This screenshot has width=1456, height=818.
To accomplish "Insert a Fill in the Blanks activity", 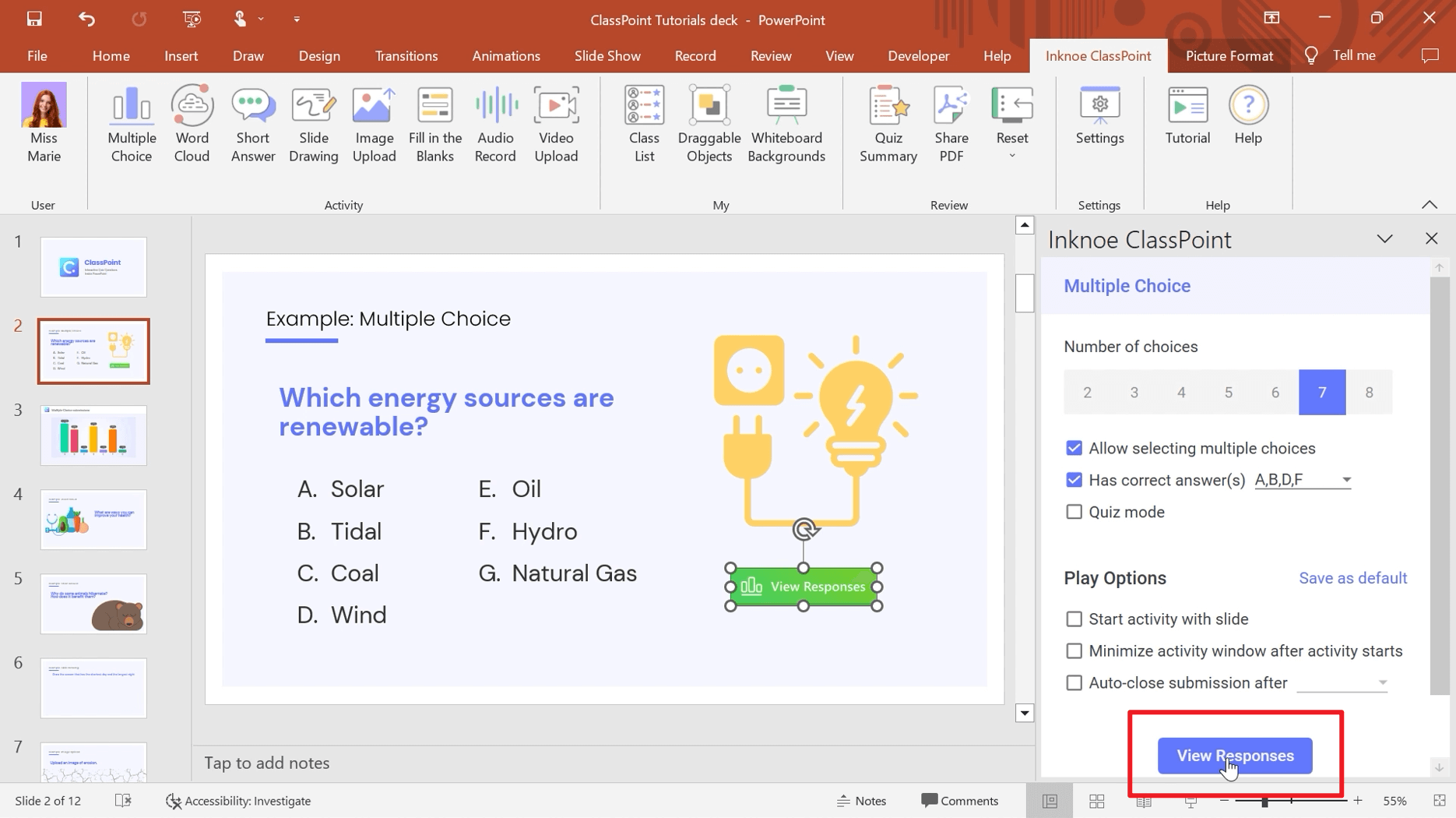I will (x=435, y=125).
